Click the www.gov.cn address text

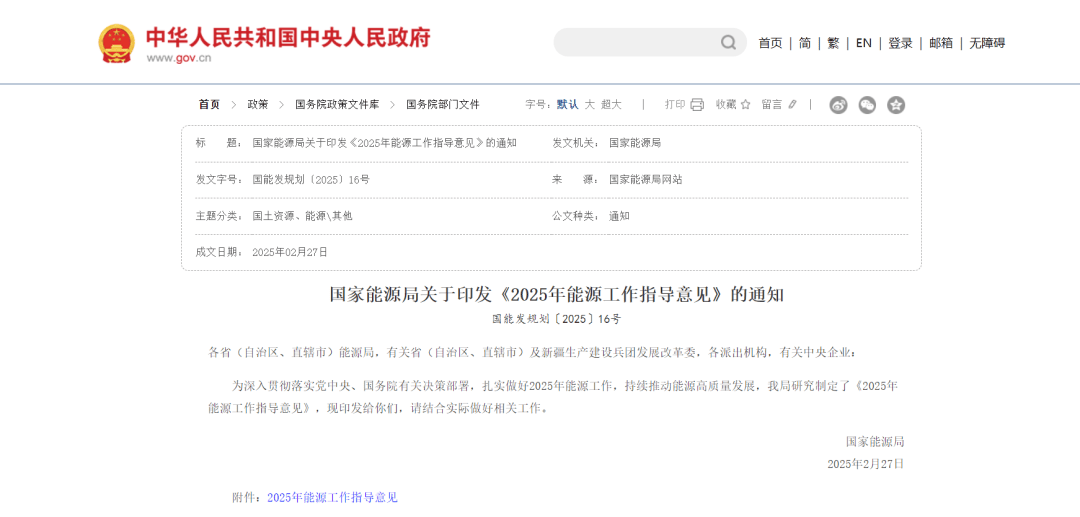[x=178, y=59]
